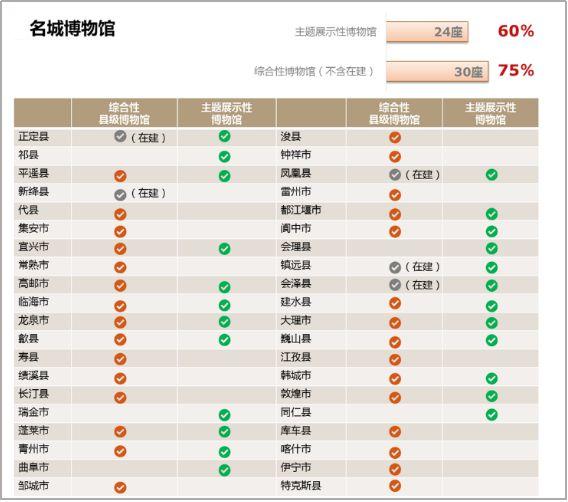The image size is (568, 502).
Task: Click the green check in 都江堰市 row
Action: 492,214
